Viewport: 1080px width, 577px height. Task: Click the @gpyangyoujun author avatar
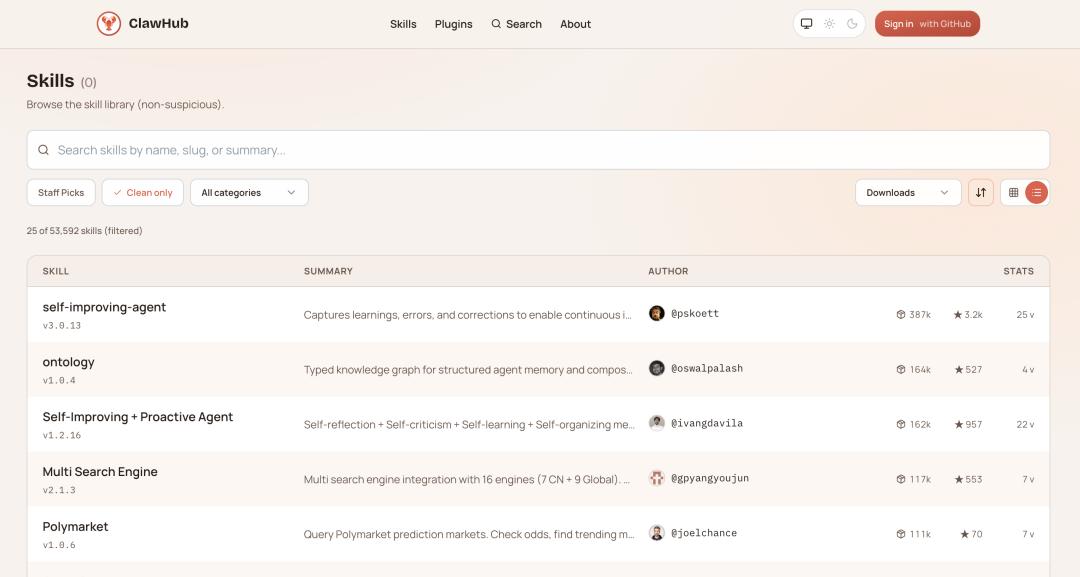(657, 478)
